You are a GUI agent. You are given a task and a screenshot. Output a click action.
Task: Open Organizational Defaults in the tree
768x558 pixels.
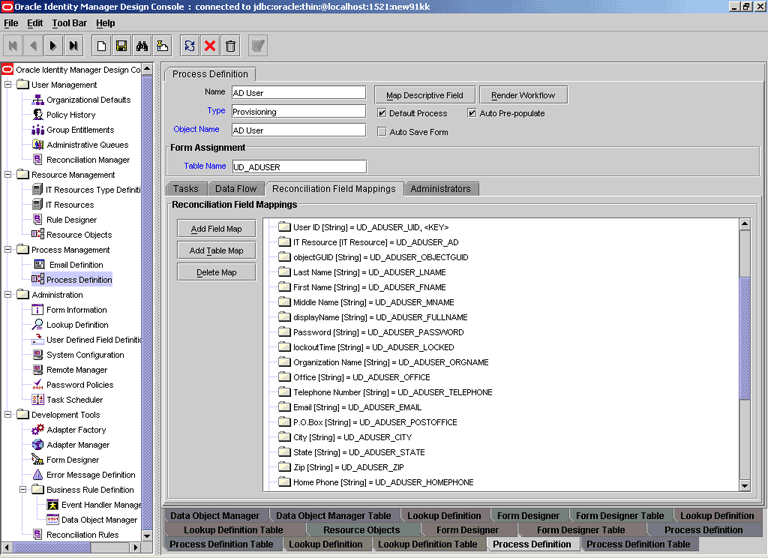coord(88,100)
